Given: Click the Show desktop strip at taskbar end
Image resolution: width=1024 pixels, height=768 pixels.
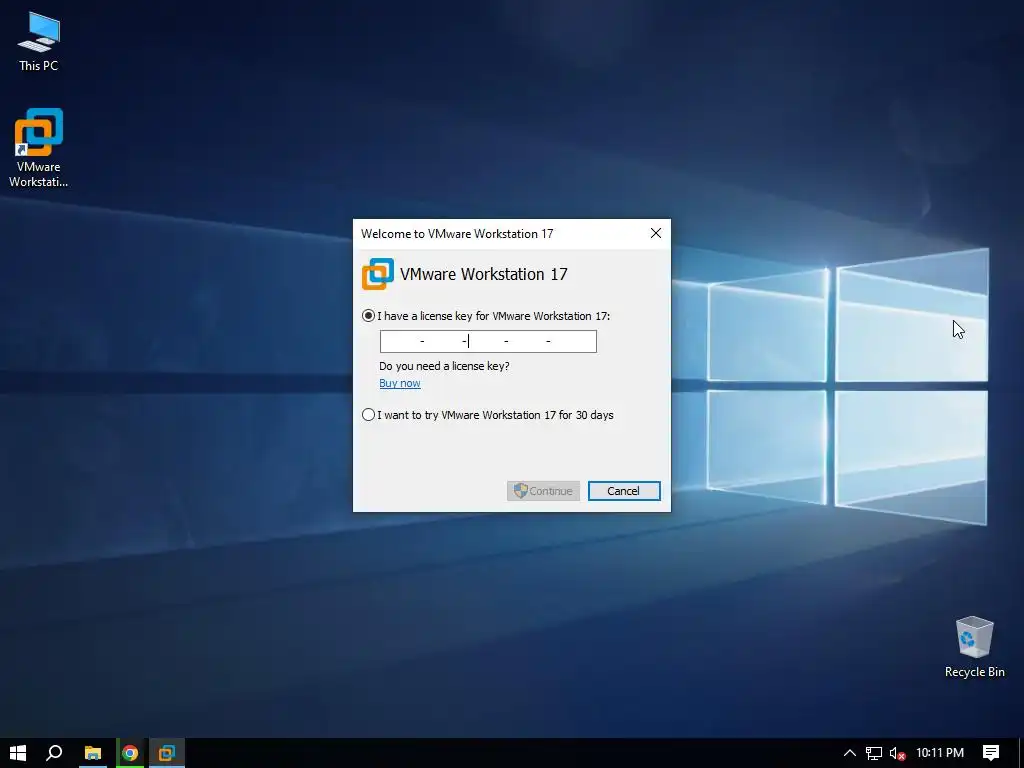Looking at the screenshot, I should tap(1021, 753).
